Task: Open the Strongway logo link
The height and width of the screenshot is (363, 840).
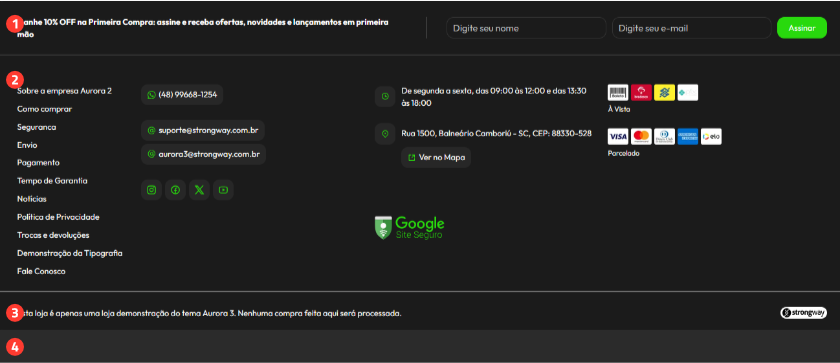Action: point(803,313)
